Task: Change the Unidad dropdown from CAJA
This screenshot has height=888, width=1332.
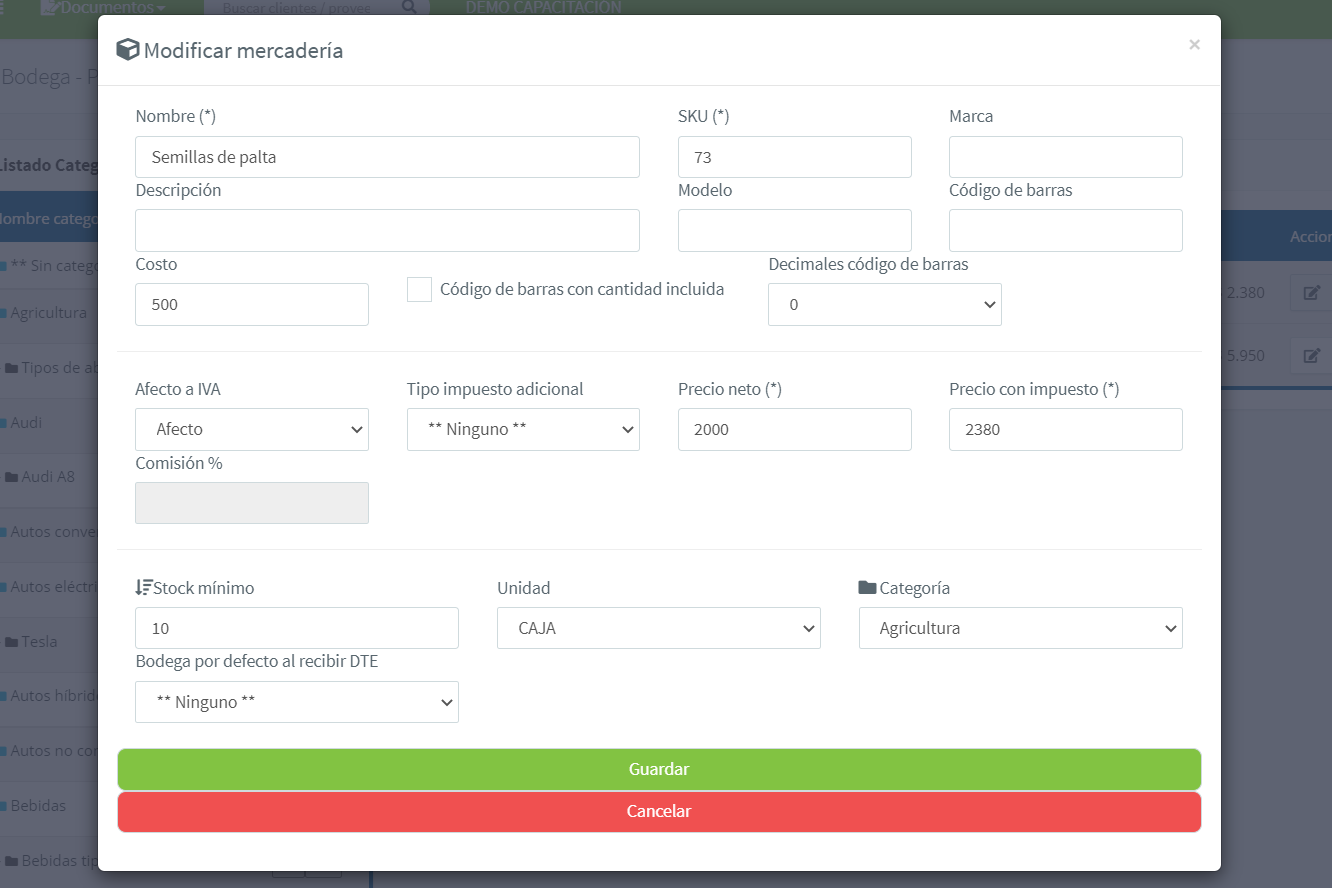Action: point(658,629)
